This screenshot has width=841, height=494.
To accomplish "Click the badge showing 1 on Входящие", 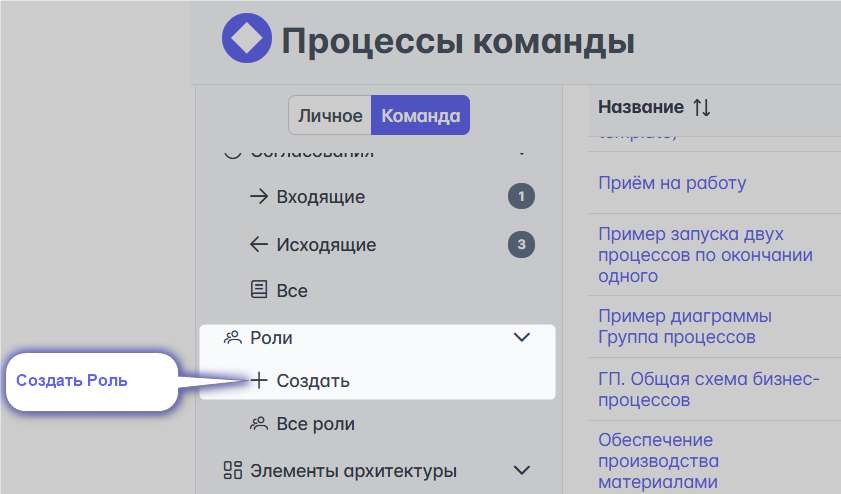I will (x=521, y=196).
